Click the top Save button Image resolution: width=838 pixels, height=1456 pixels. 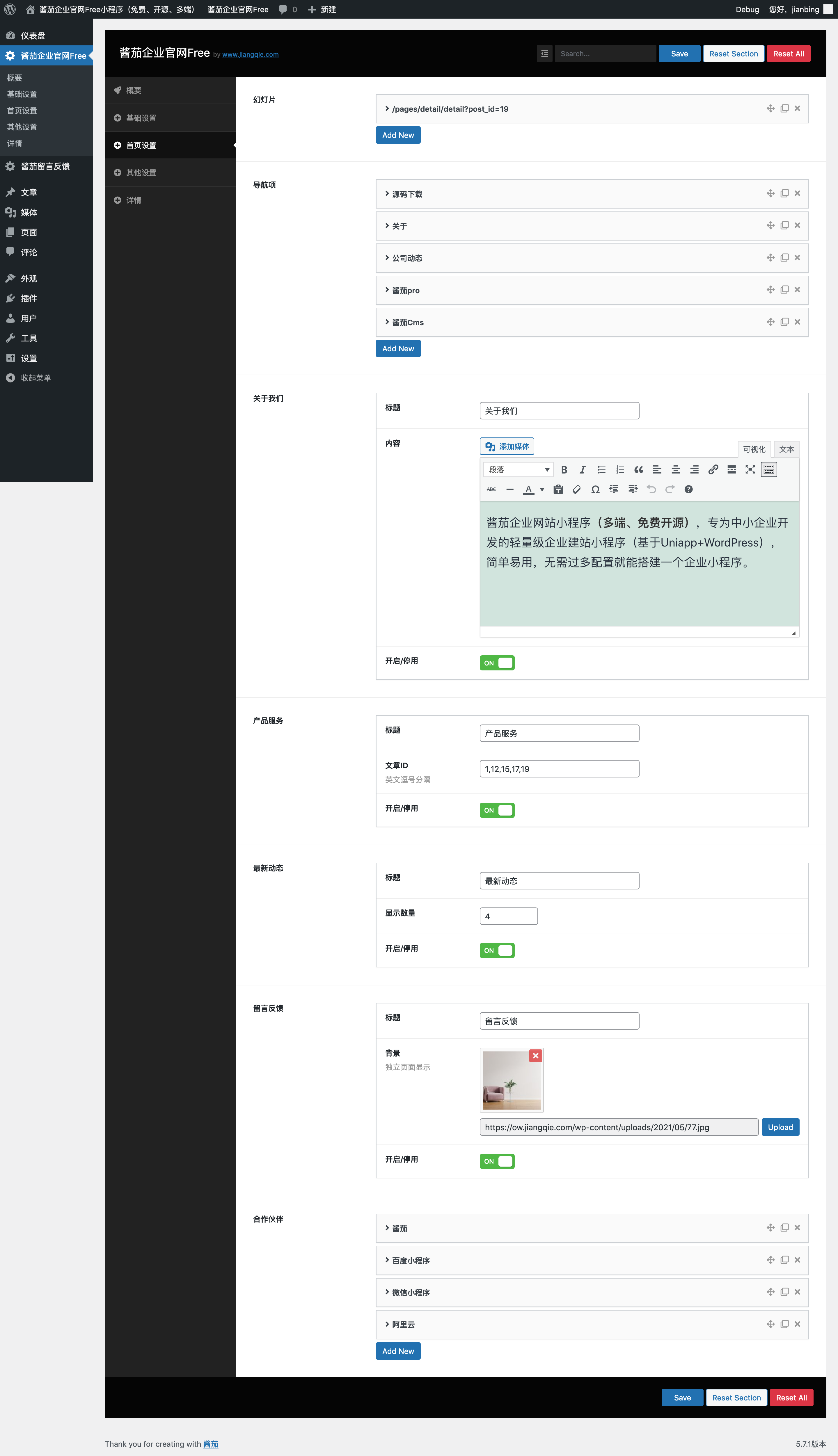679,54
